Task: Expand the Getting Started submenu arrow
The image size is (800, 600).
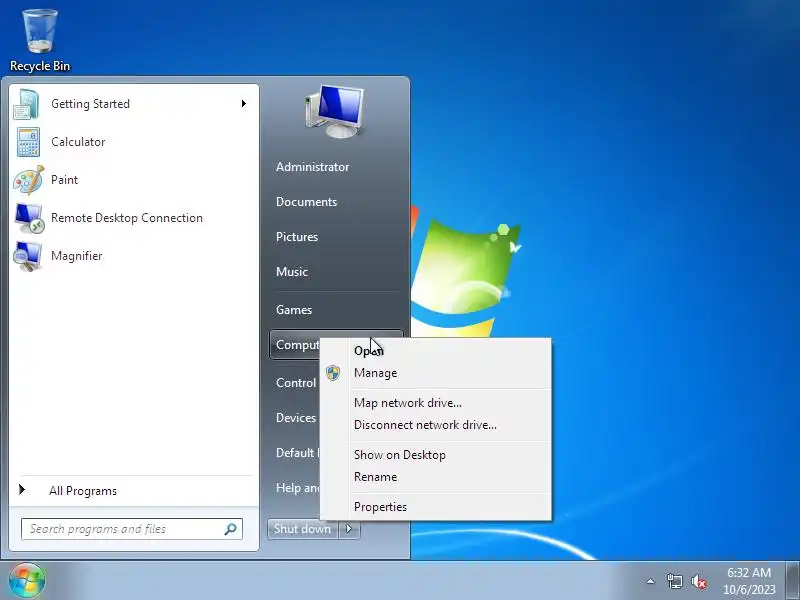Action: click(x=244, y=104)
